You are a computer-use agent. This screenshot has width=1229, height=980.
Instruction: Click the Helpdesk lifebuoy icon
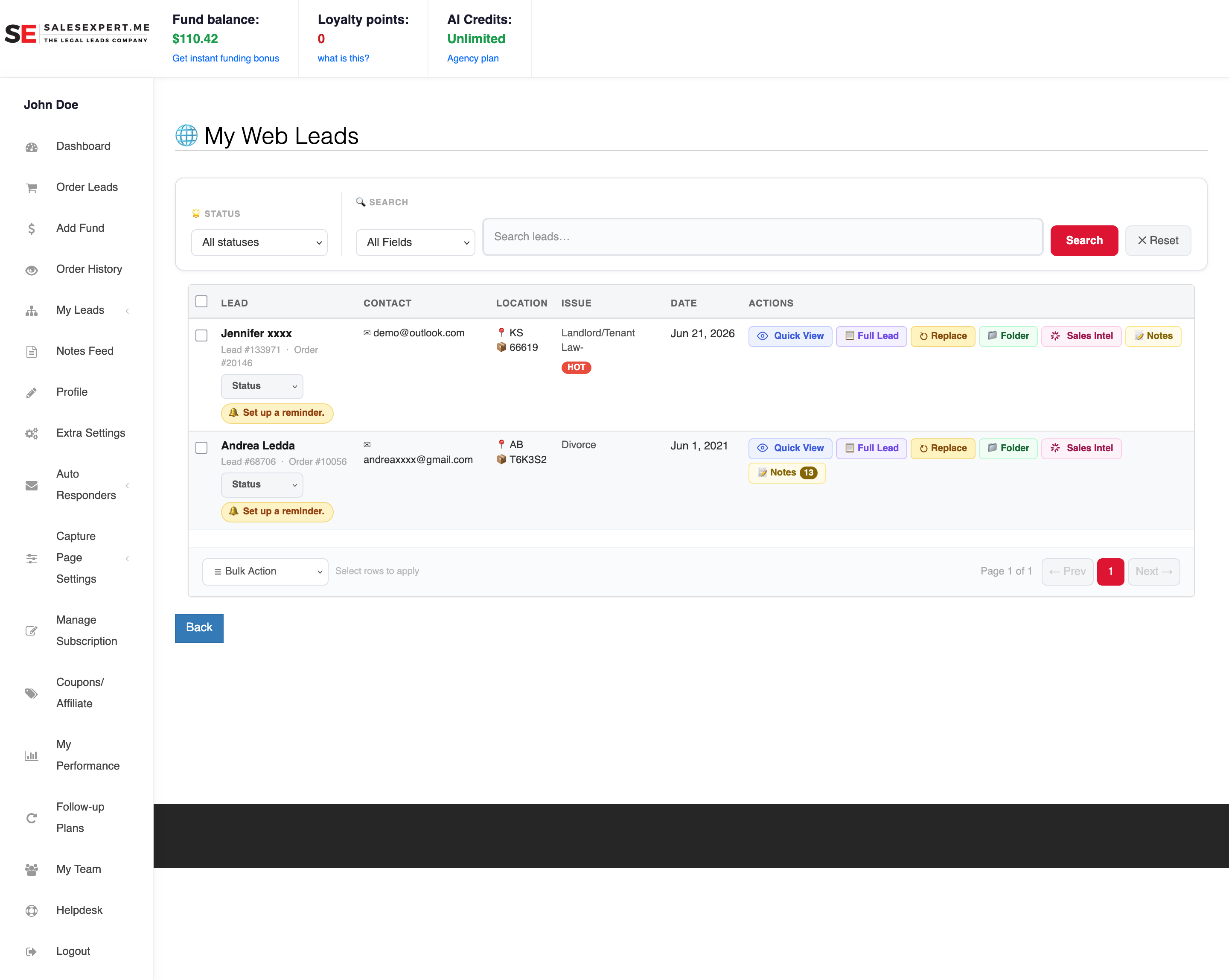point(31,911)
